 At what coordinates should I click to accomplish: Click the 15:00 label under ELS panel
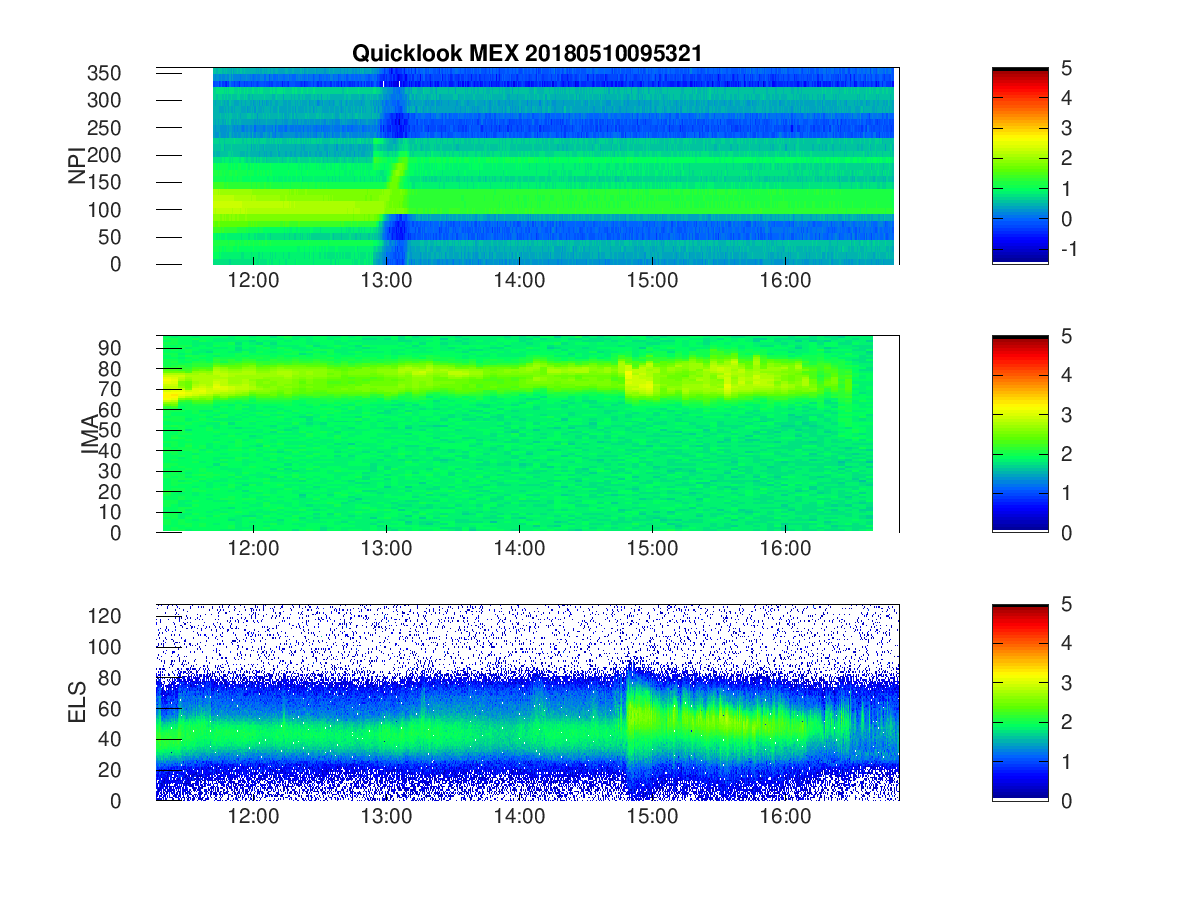[652, 819]
